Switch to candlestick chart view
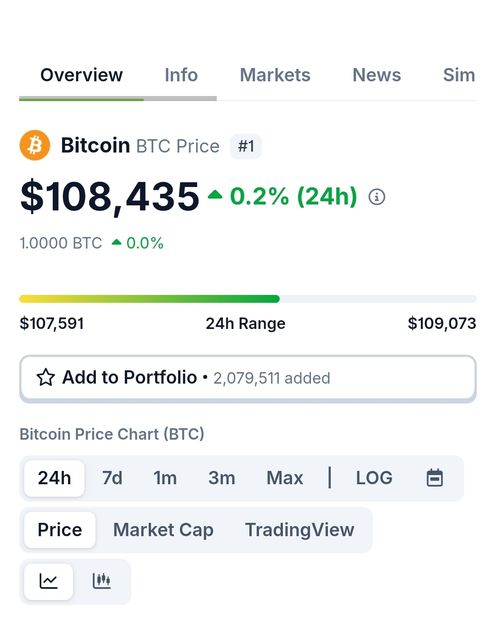The height and width of the screenshot is (640, 496). (102, 581)
